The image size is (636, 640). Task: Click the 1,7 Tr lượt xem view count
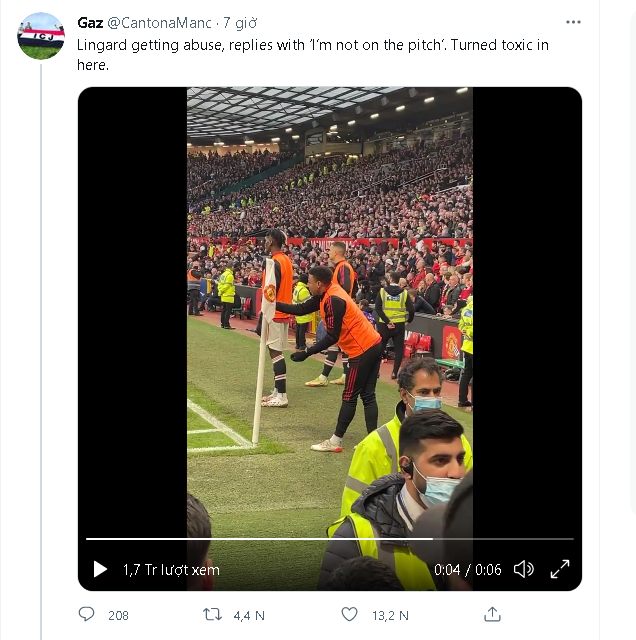point(171,569)
